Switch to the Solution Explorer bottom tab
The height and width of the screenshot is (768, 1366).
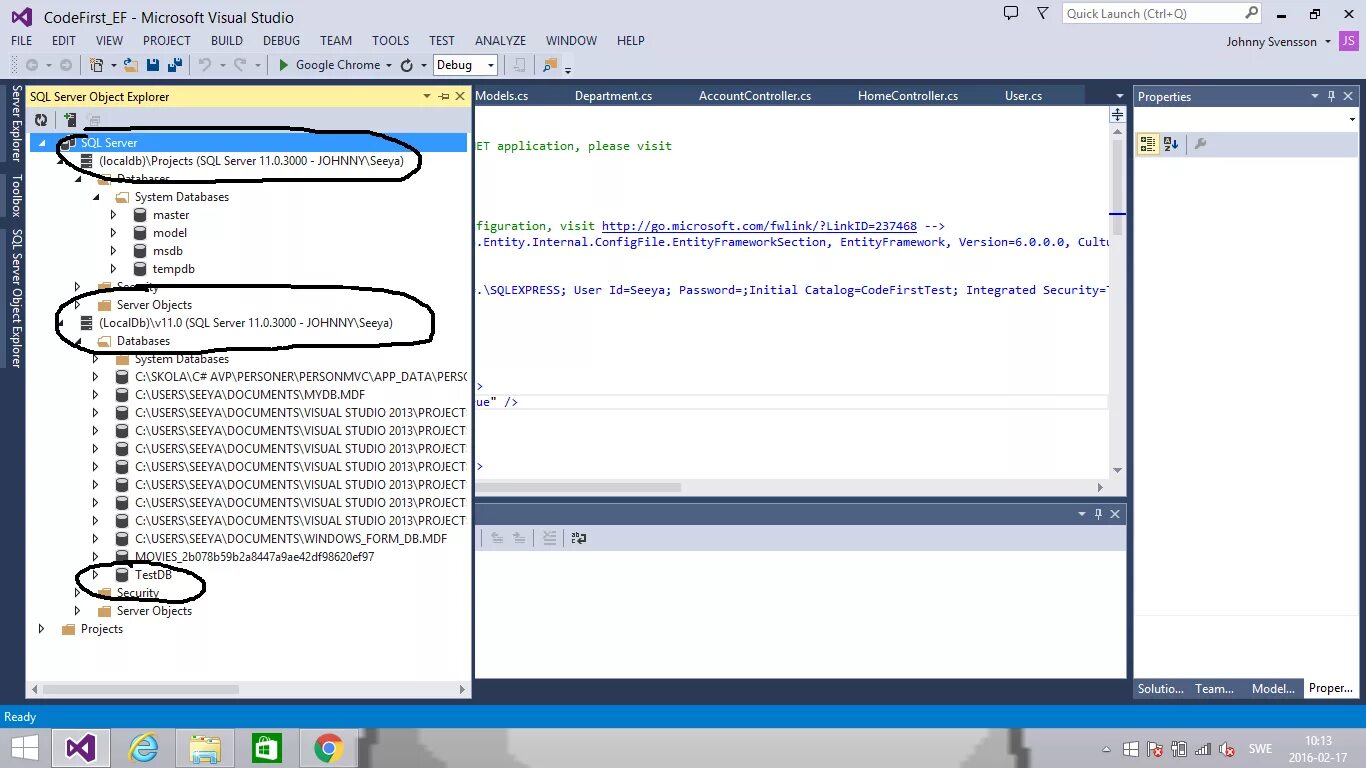coord(1161,688)
